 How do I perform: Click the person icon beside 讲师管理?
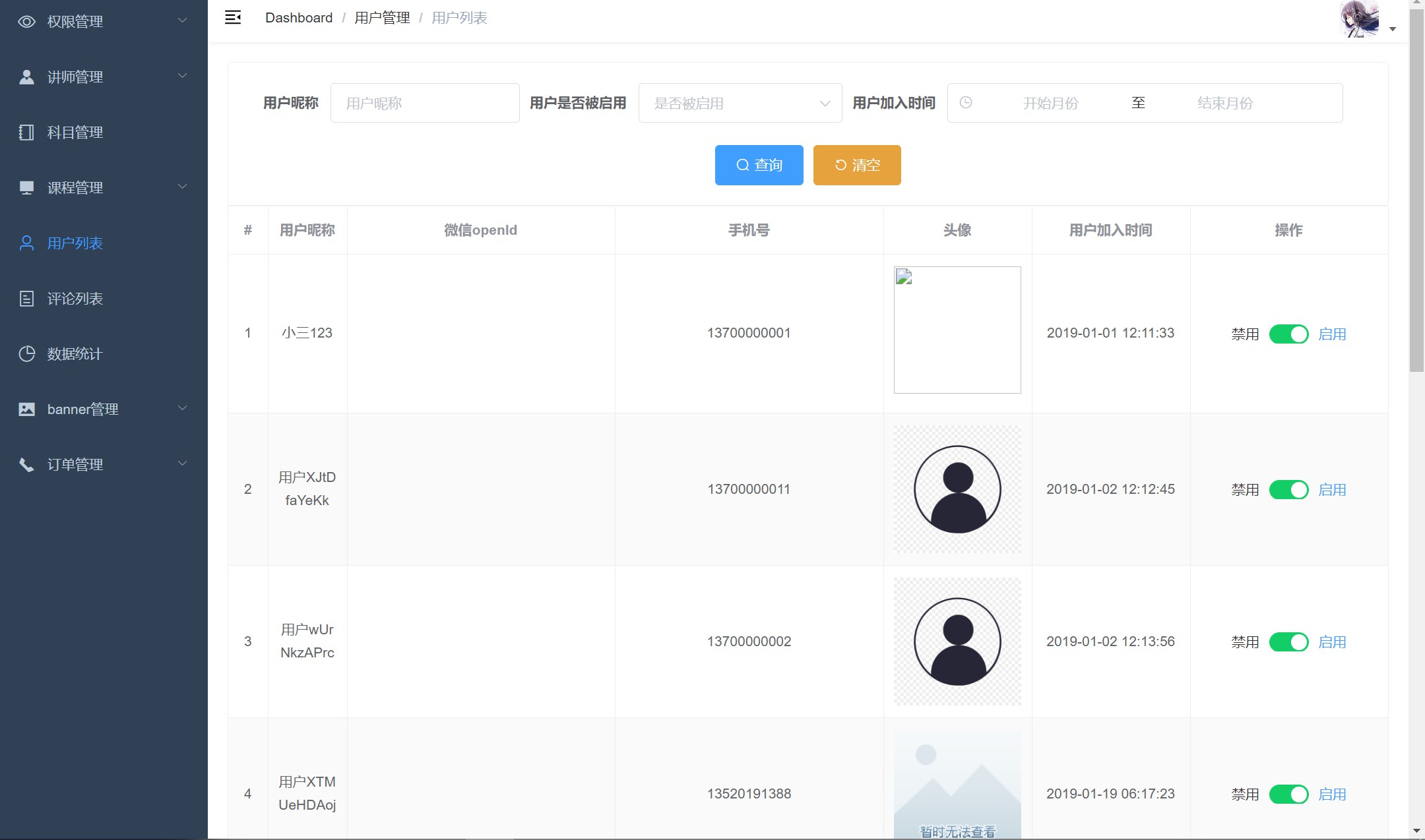26,77
